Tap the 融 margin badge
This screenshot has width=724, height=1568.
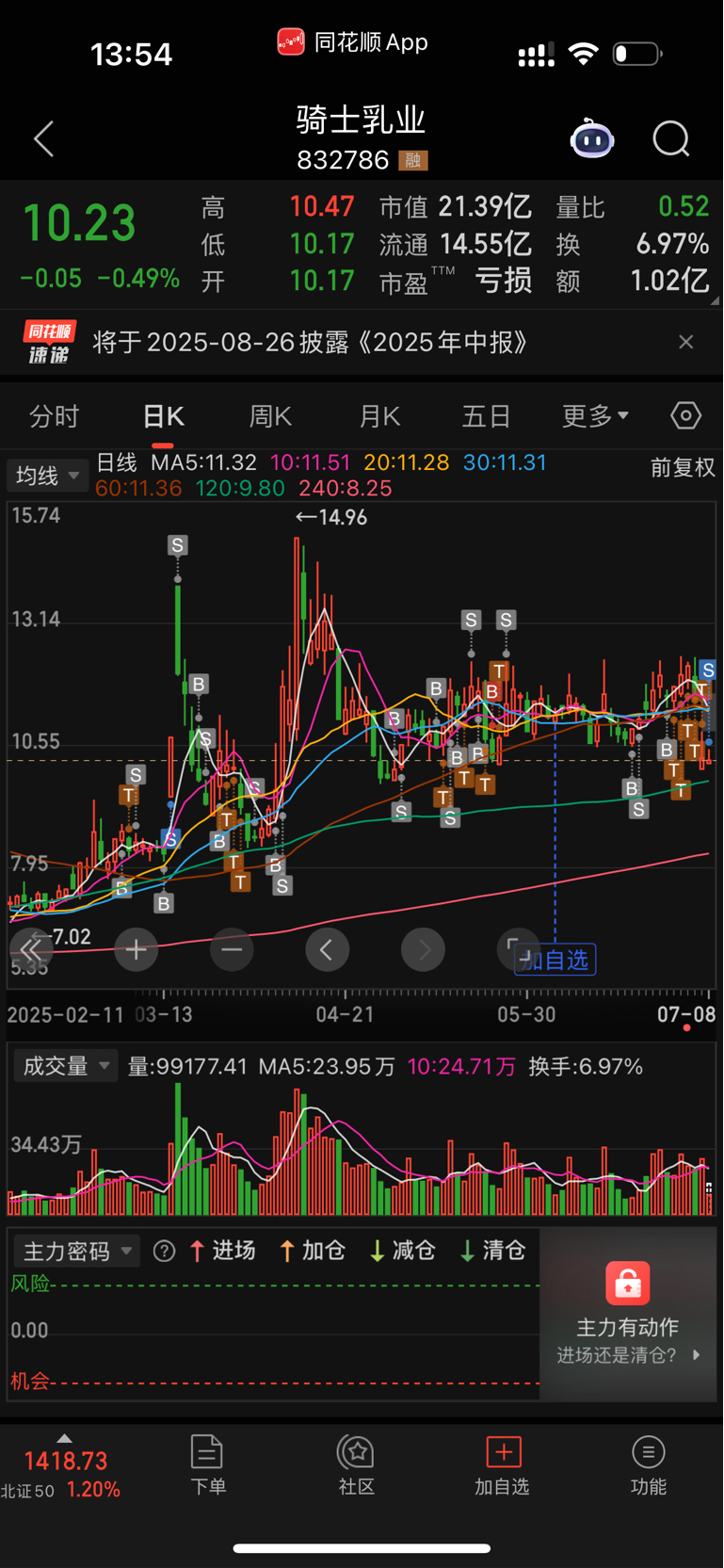tap(413, 161)
